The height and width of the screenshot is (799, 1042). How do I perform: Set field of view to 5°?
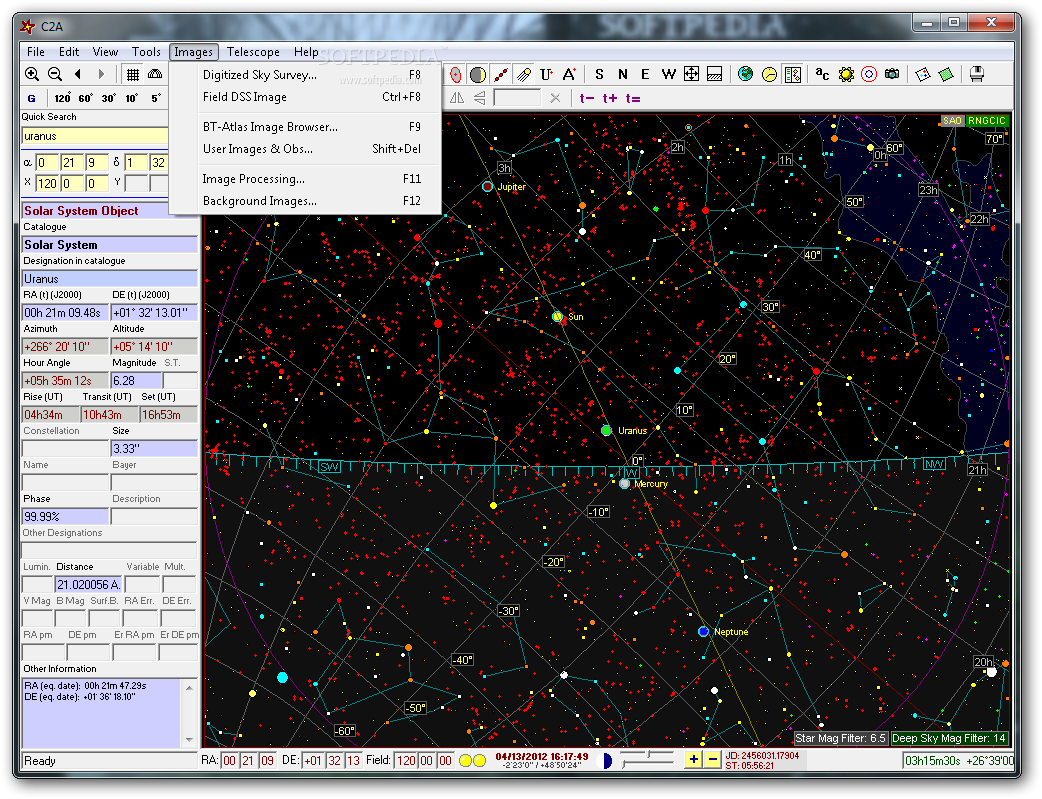coord(156,98)
